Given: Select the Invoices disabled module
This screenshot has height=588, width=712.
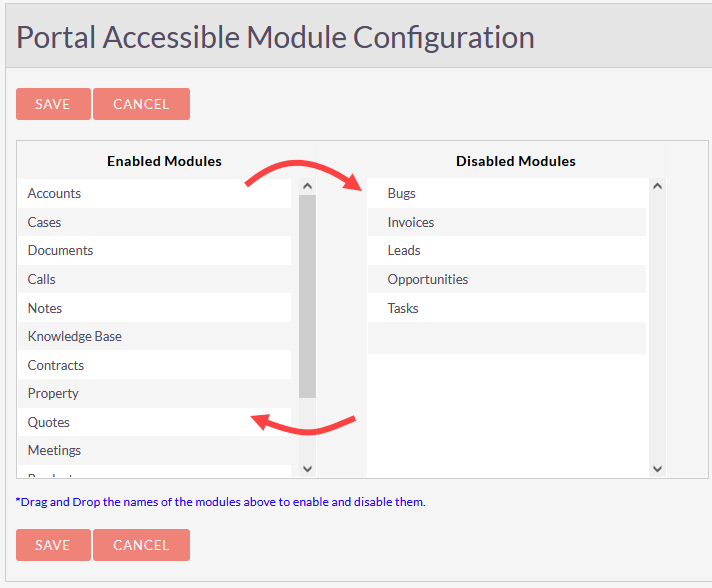Looking at the screenshot, I should coord(411,222).
